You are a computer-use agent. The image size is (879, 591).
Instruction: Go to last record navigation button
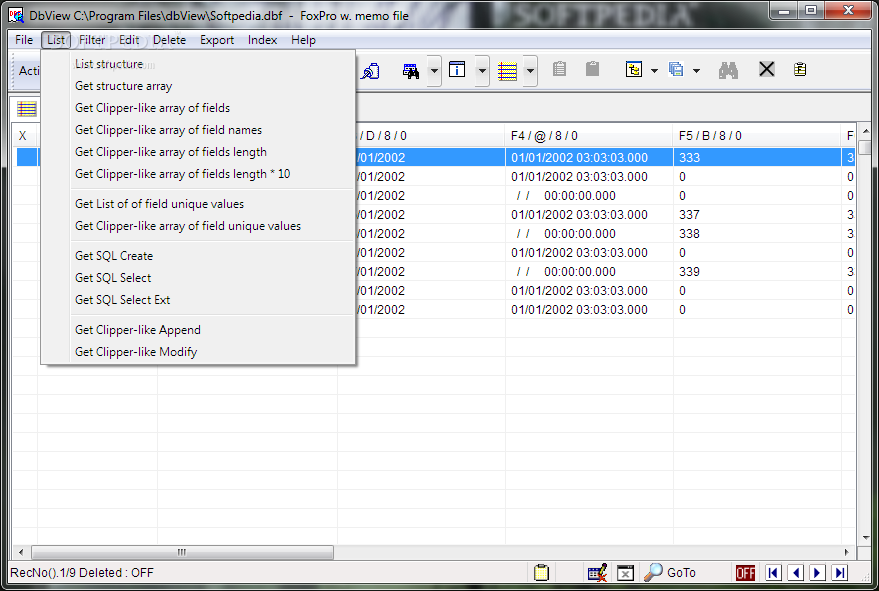coord(840,572)
